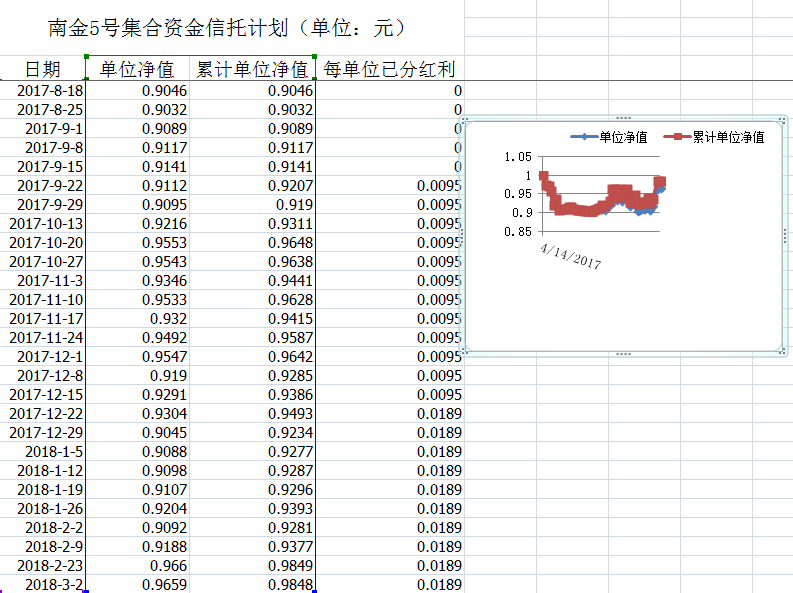The image size is (793, 593).
Task: Click the 日期 column header cell
Action: [42, 69]
